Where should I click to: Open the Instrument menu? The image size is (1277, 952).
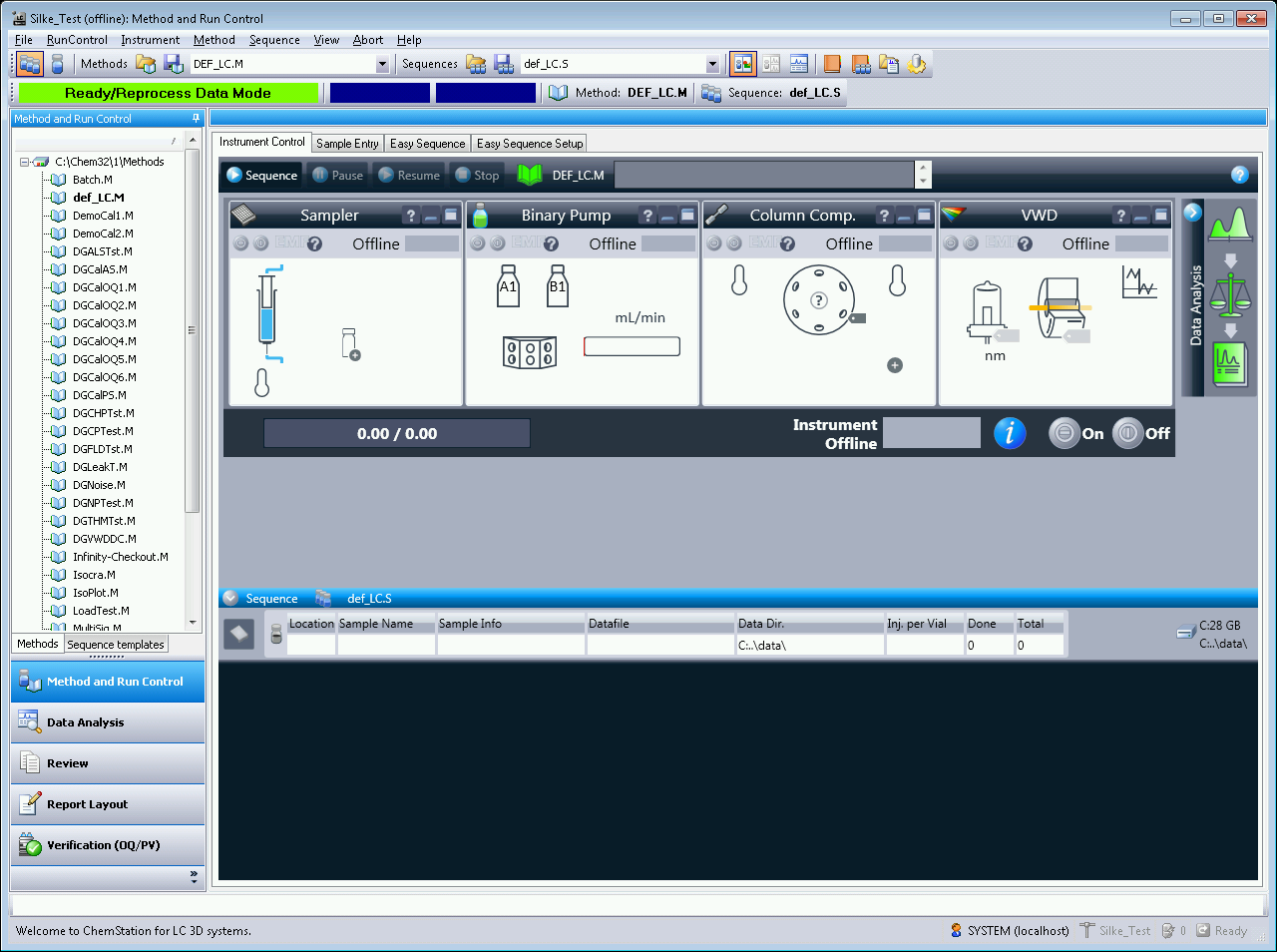150,40
